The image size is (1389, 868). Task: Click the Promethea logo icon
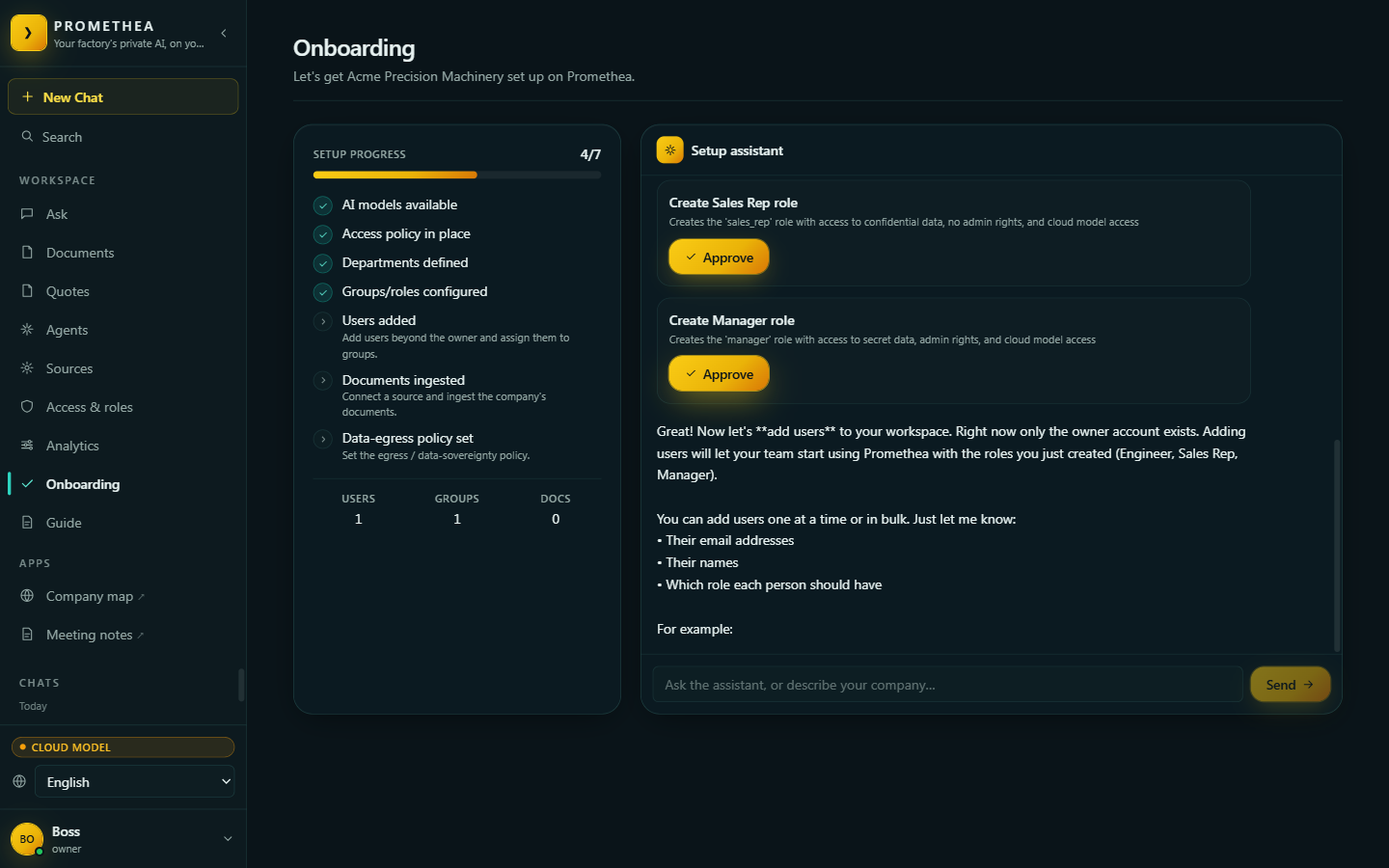[28, 33]
